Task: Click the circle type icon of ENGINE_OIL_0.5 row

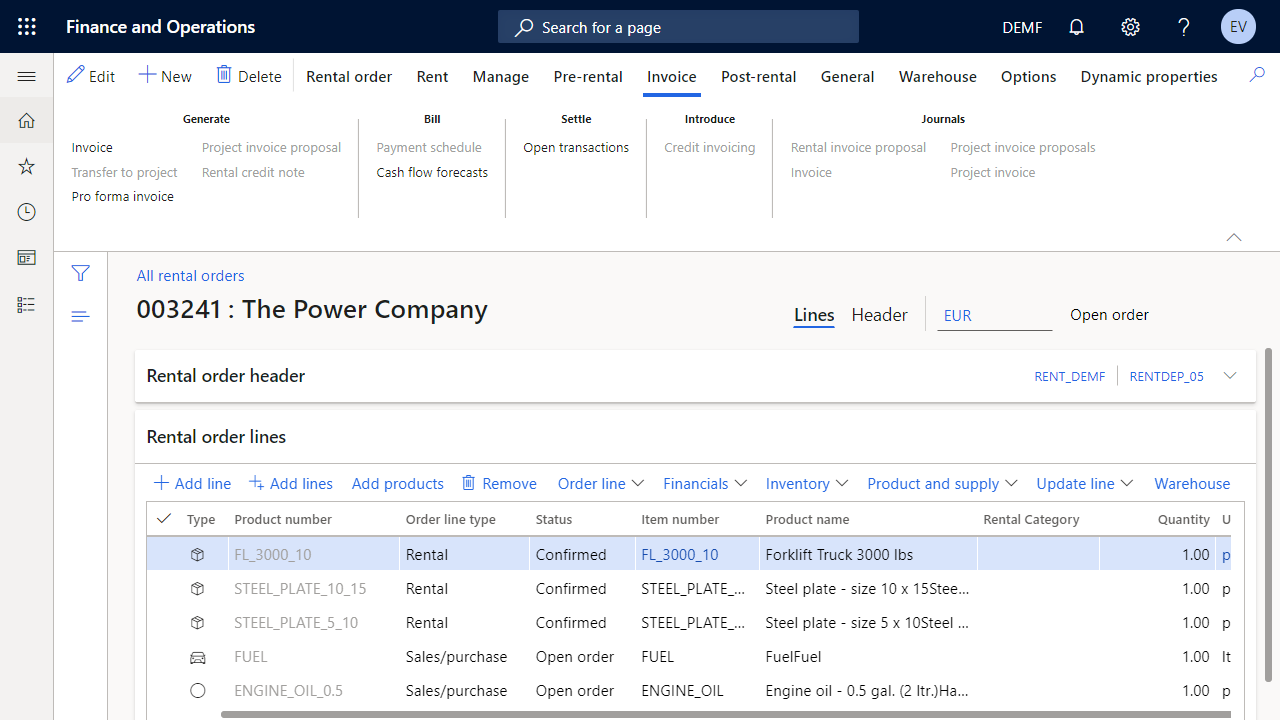Action: [197, 691]
